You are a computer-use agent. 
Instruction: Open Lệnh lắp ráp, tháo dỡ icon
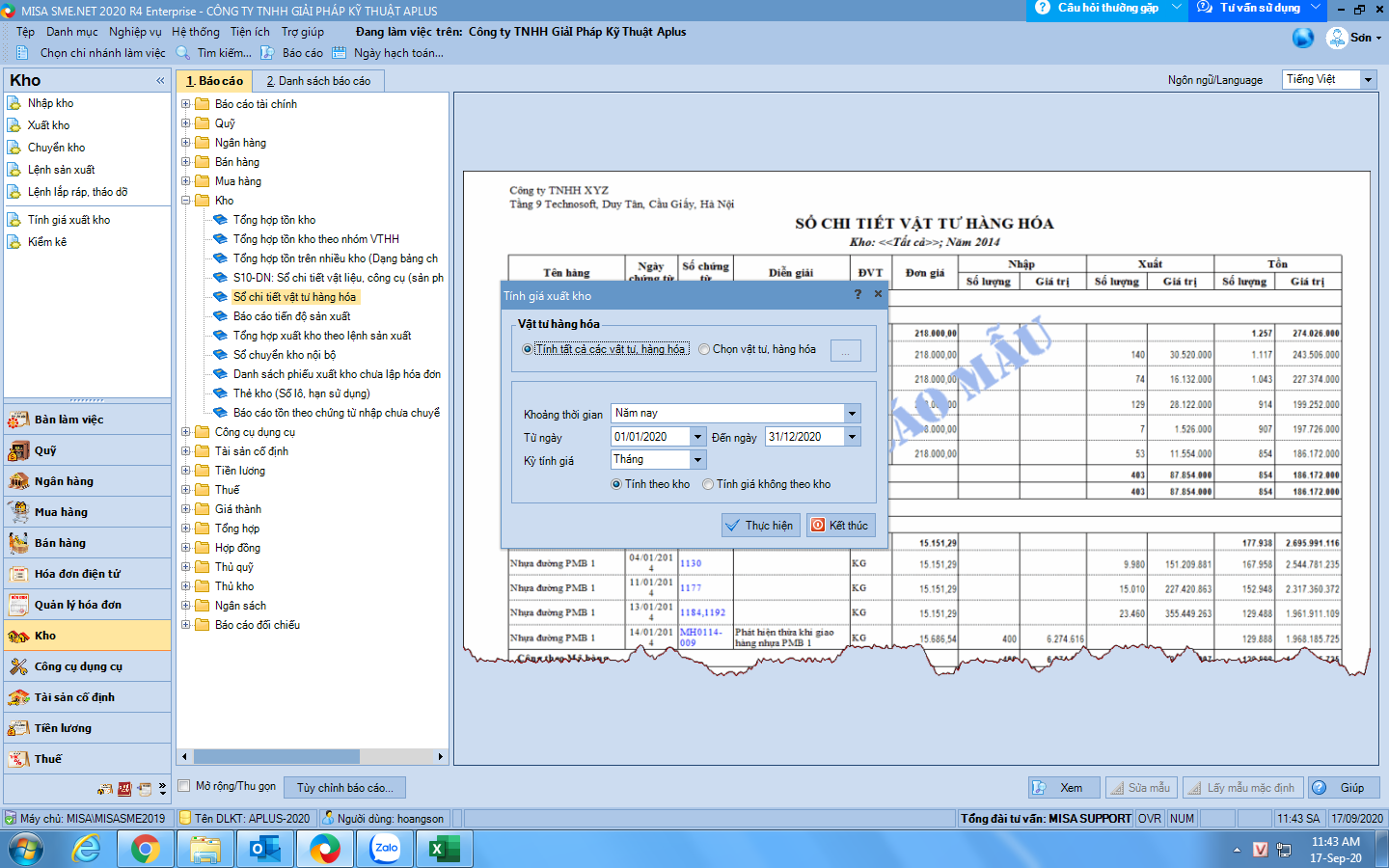[14, 192]
